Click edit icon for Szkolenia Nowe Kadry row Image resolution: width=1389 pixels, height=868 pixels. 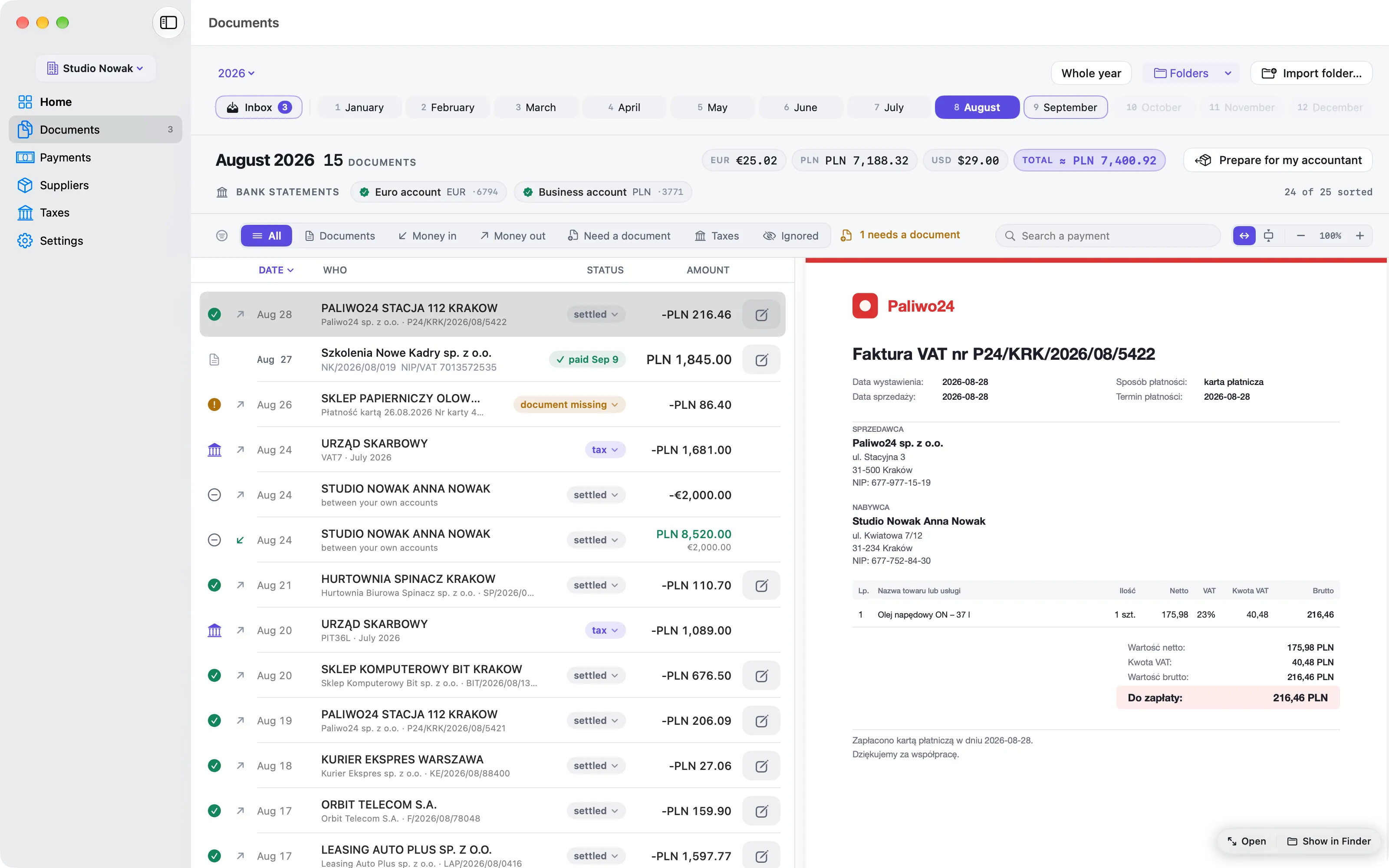(761, 360)
